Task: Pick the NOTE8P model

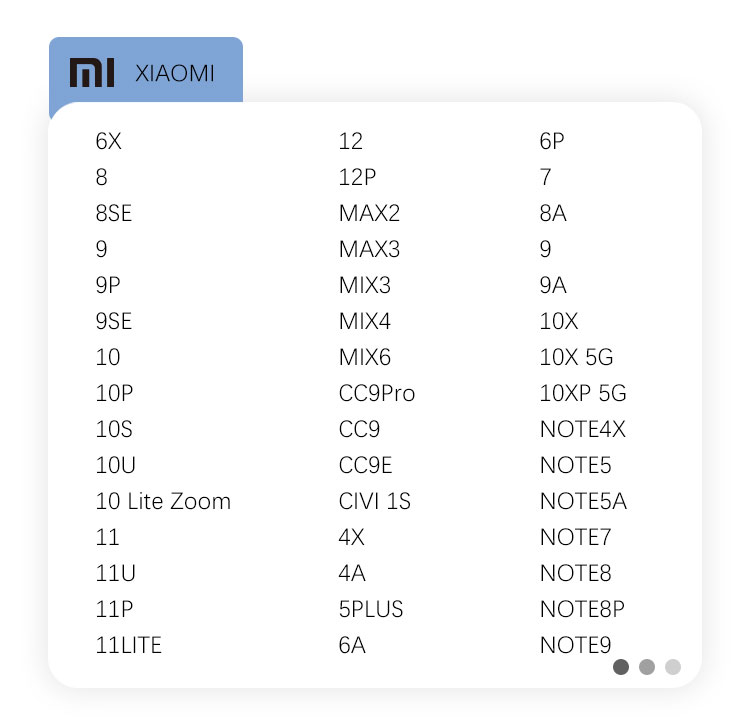Action: coord(582,609)
